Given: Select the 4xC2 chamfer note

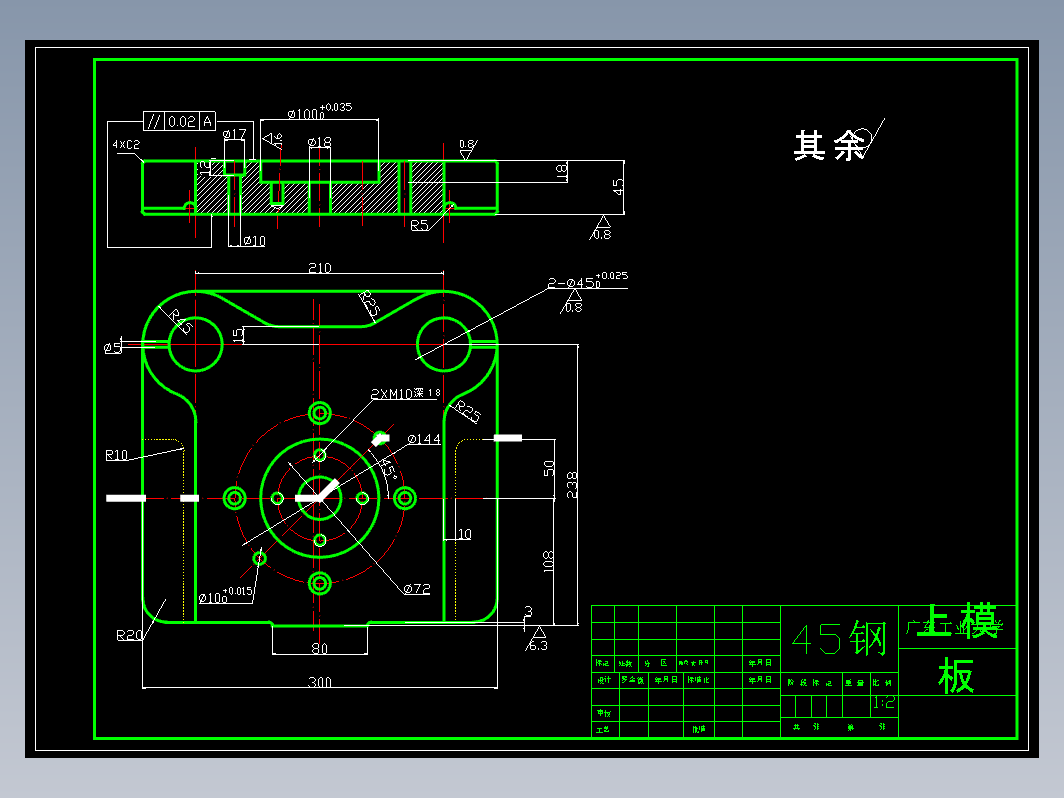Looking at the screenshot, I should pos(126,145).
